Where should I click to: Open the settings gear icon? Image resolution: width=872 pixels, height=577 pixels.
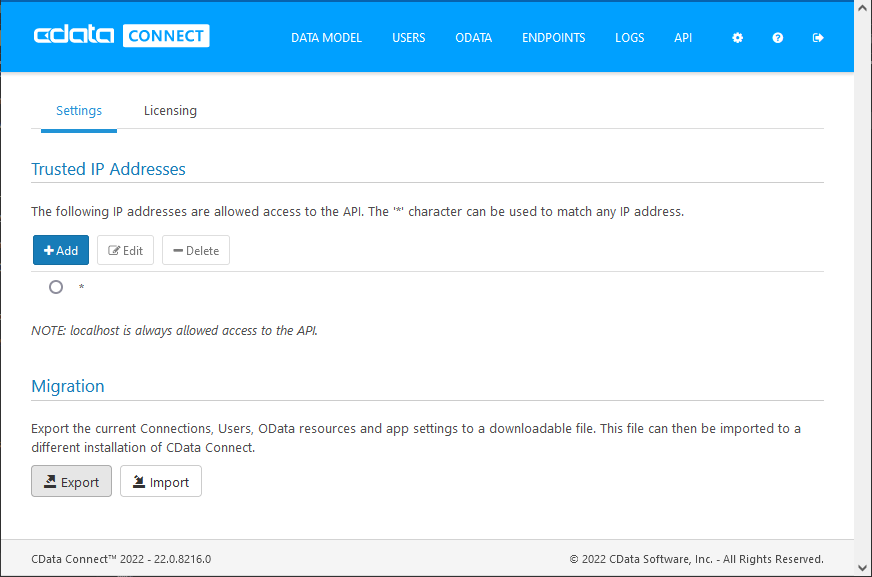(738, 38)
